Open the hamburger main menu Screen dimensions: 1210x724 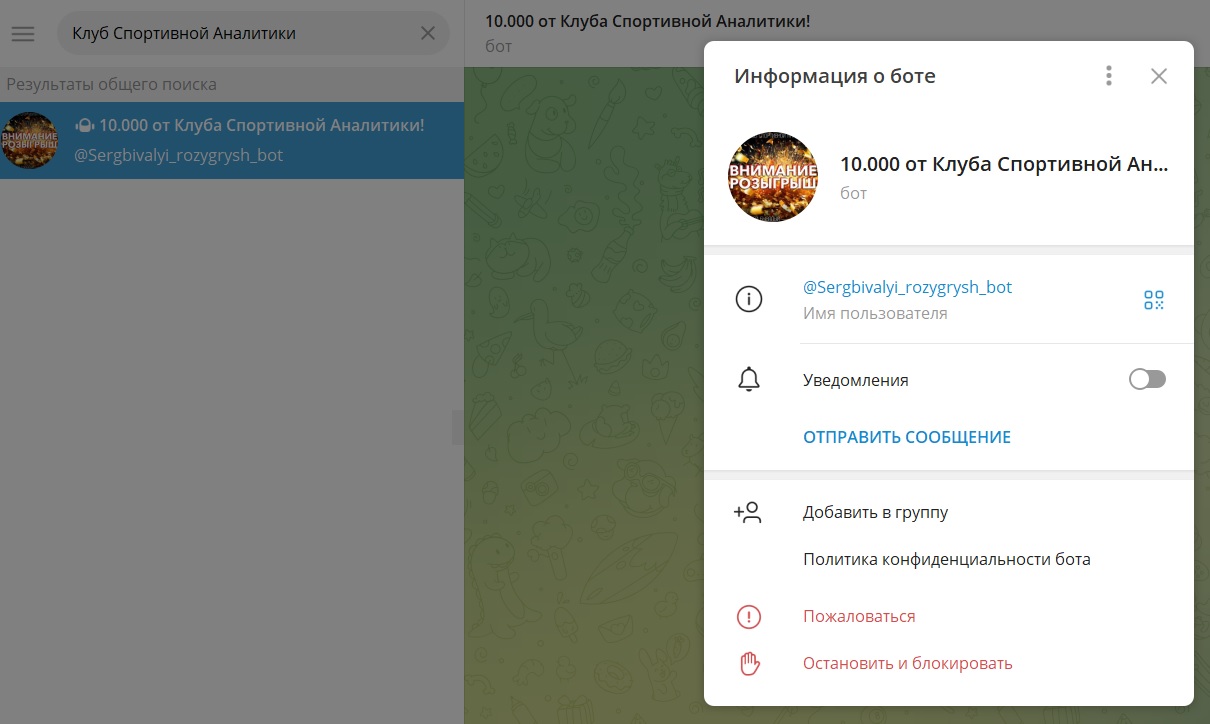click(23, 34)
